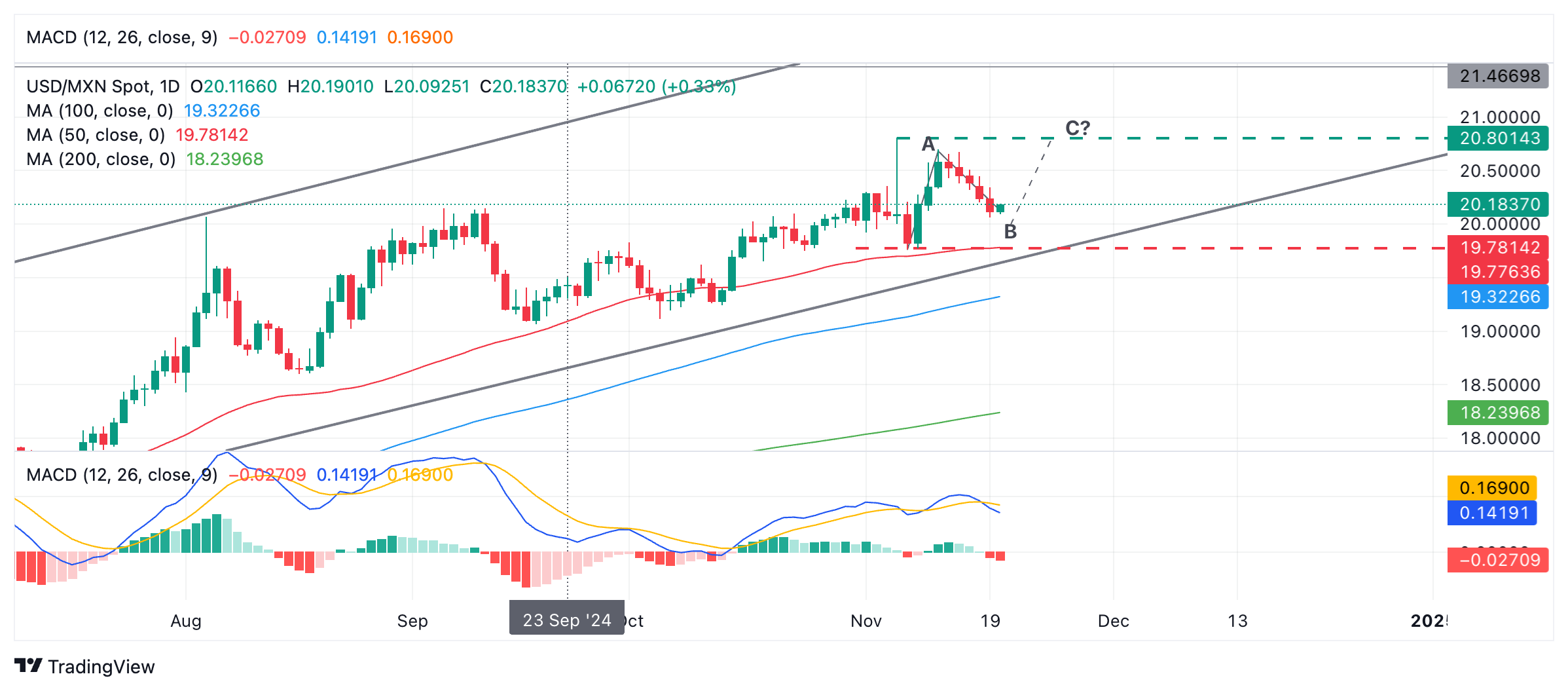Click the TradingView brand text link

click(x=101, y=667)
